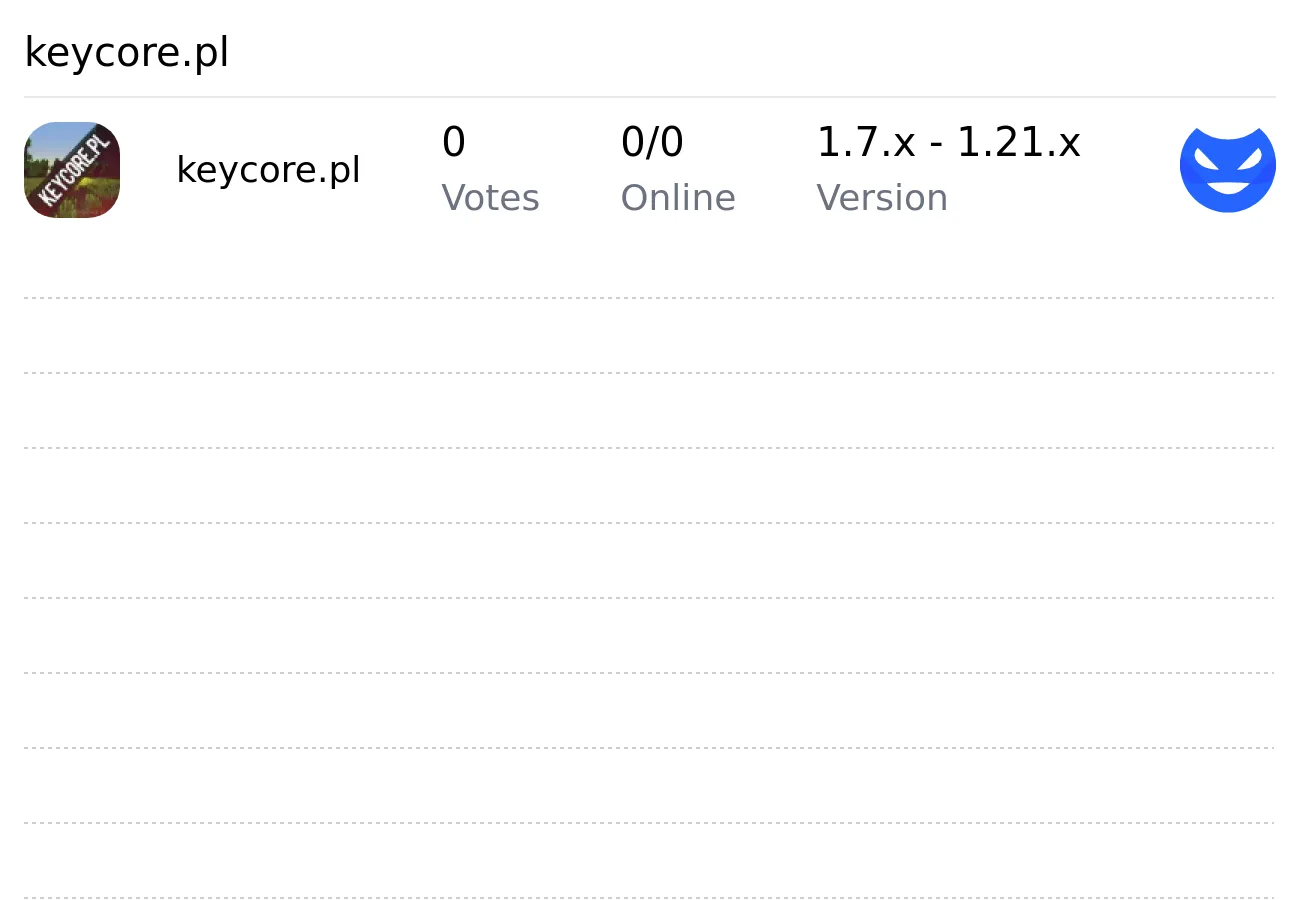
Task: Click the blue smiling mask icon
Action: [x=1228, y=169]
